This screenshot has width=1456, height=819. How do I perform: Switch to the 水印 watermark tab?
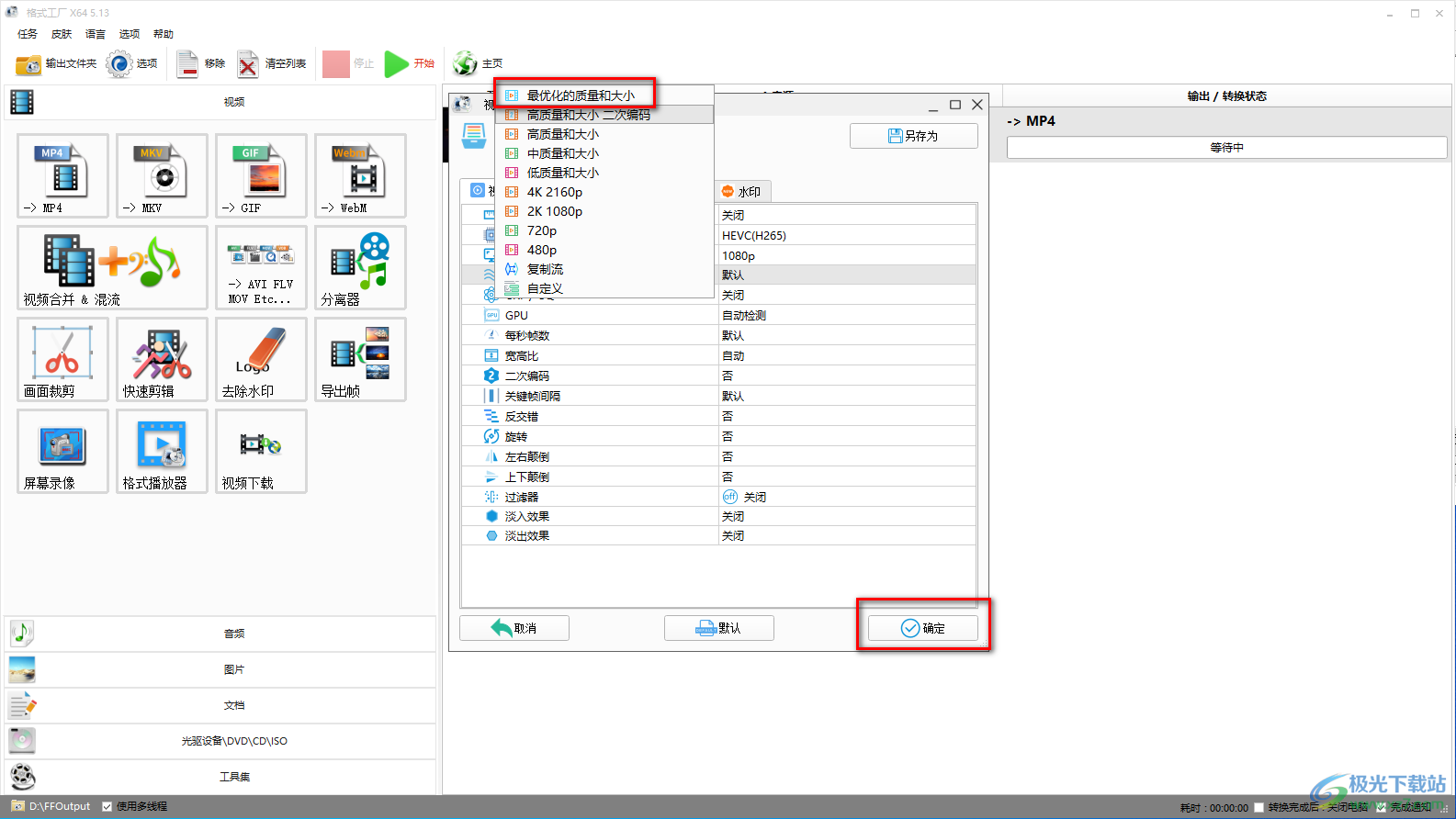tap(742, 192)
